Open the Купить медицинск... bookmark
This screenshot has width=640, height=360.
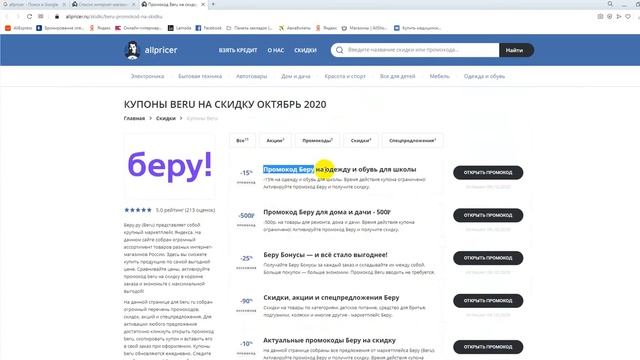pyautogui.click(x=418, y=28)
